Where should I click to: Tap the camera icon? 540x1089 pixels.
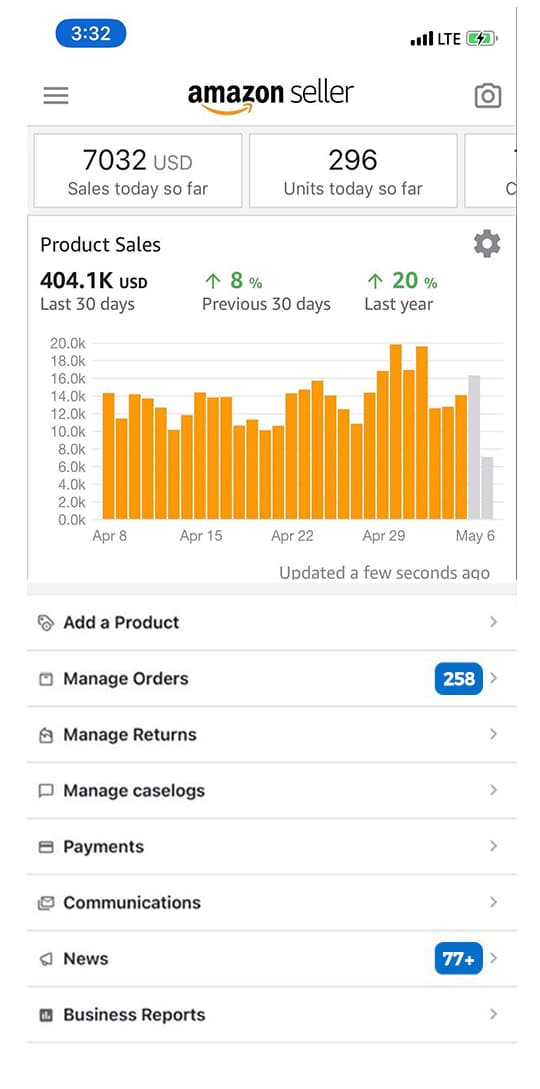tap(487, 96)
